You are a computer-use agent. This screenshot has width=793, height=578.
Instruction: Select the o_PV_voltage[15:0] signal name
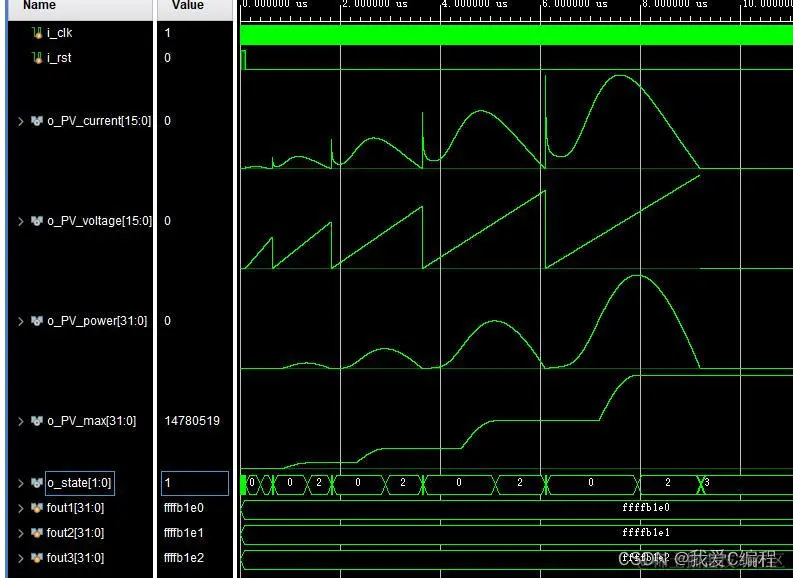100,221
